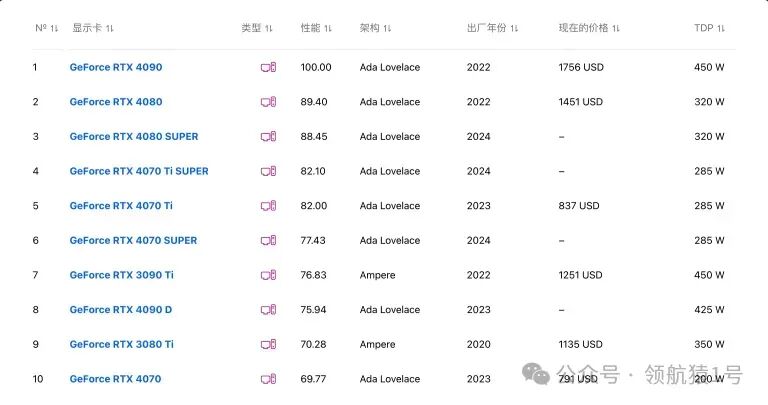Click desktop type icon in RTX 4090 row
Viewport: 768px width, 405px height.
(x=268, y=67)
